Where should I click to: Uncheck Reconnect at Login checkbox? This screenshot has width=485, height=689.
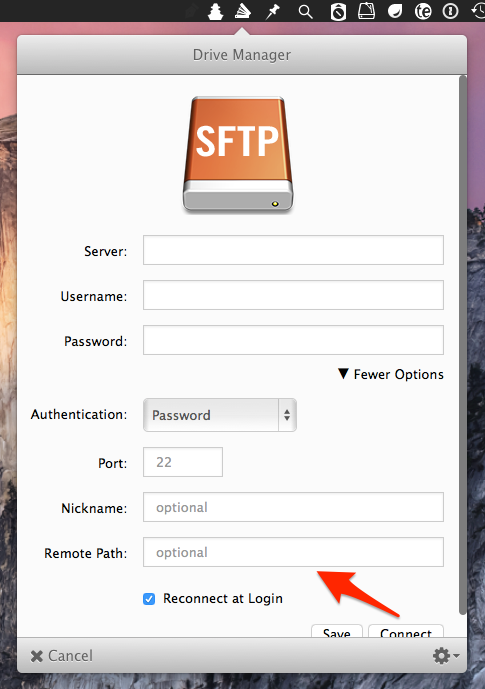point(149,599)
